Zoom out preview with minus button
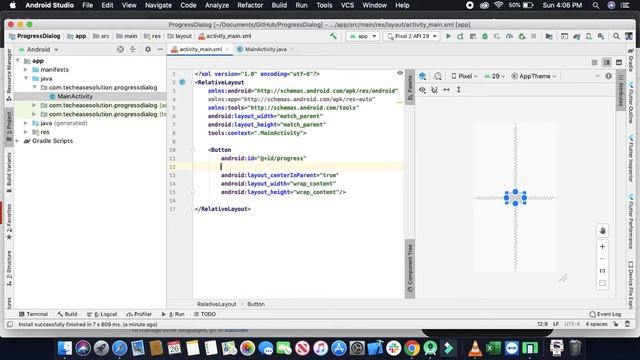Viewport: 640px width, 360px height. pos(602,259)
